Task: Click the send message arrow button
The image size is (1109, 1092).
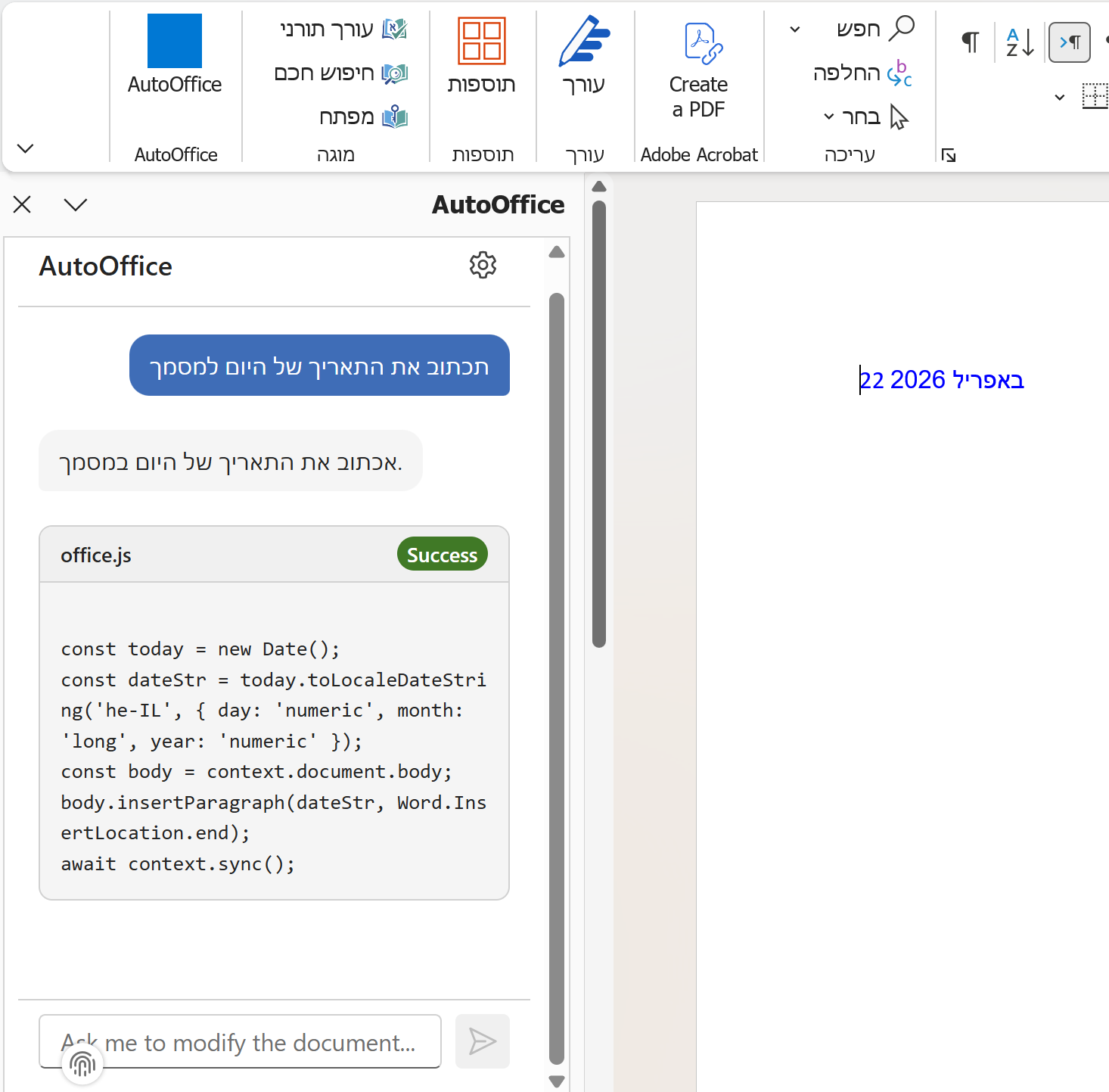Action: 482,1041
